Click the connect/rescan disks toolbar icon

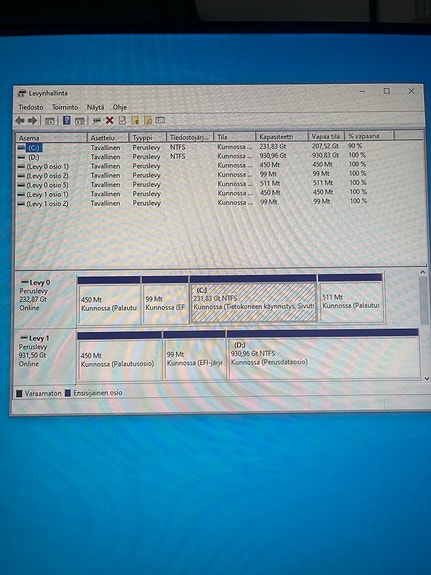(96, 121)
